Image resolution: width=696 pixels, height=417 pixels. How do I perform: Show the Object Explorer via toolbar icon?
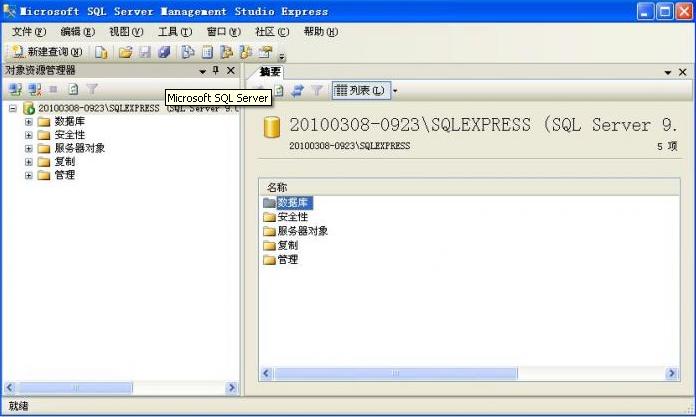tap(226, 52)
